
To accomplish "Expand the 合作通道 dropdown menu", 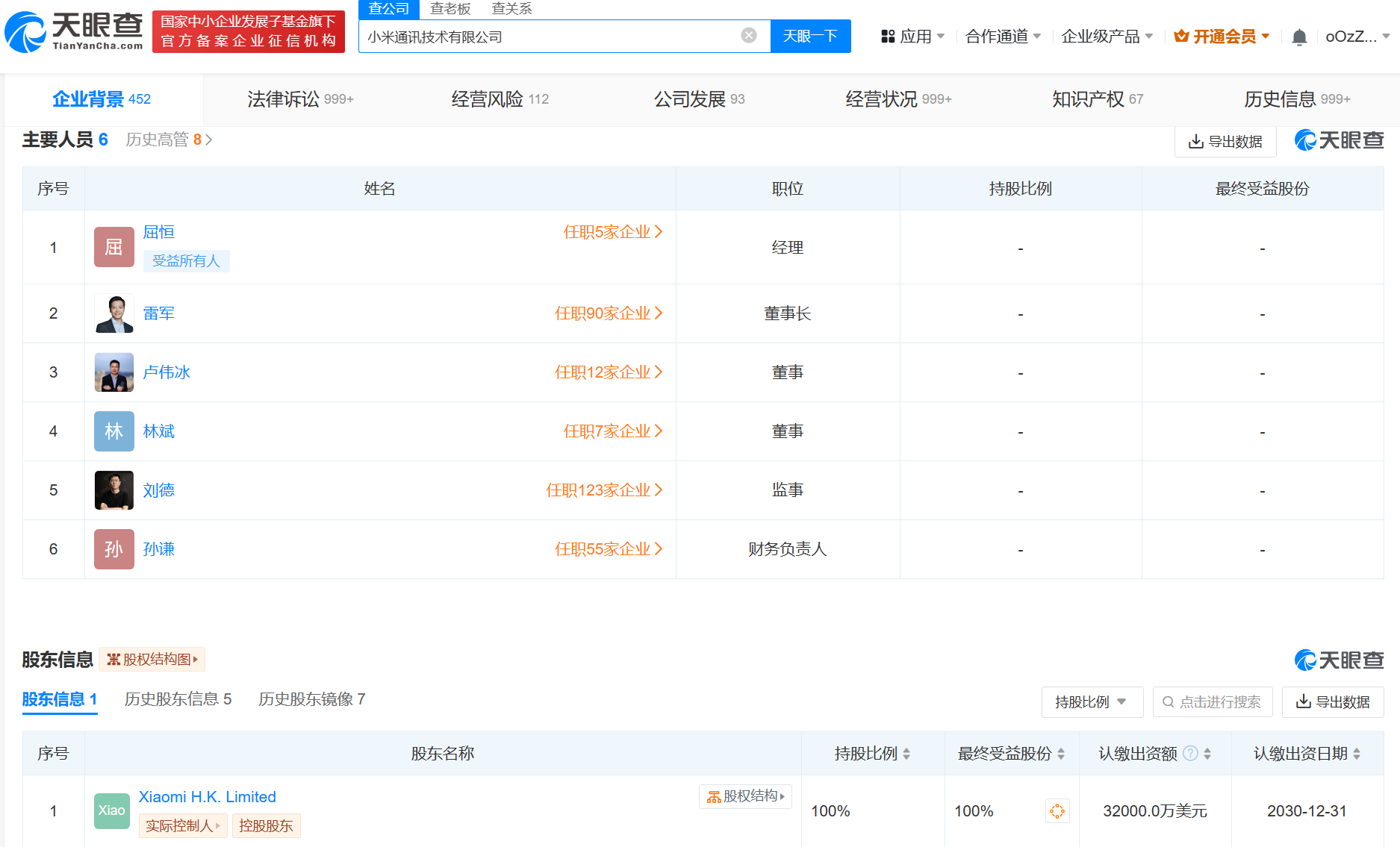I will click(x=1003, y=37).
